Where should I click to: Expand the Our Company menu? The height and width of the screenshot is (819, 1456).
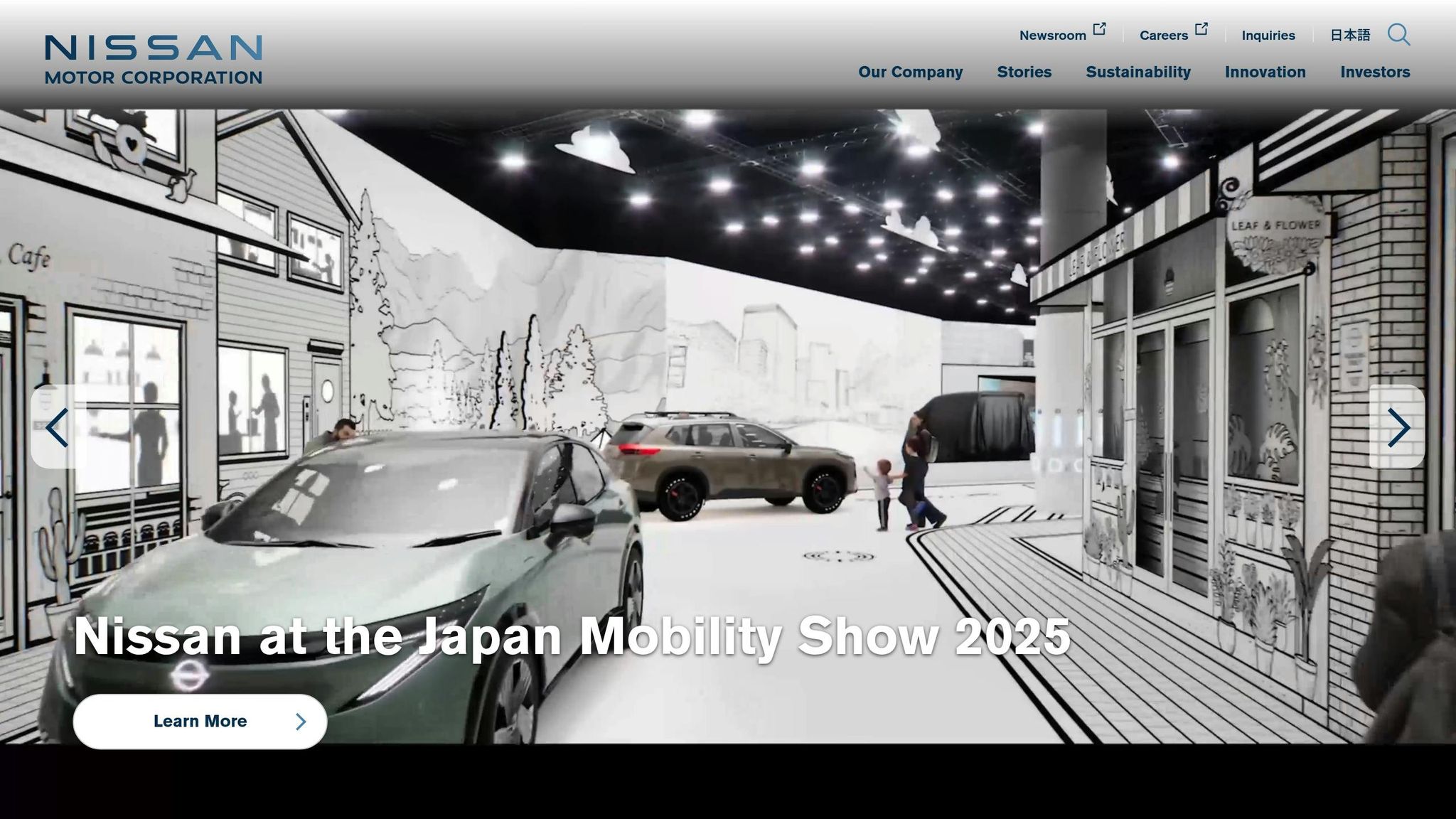910,72
